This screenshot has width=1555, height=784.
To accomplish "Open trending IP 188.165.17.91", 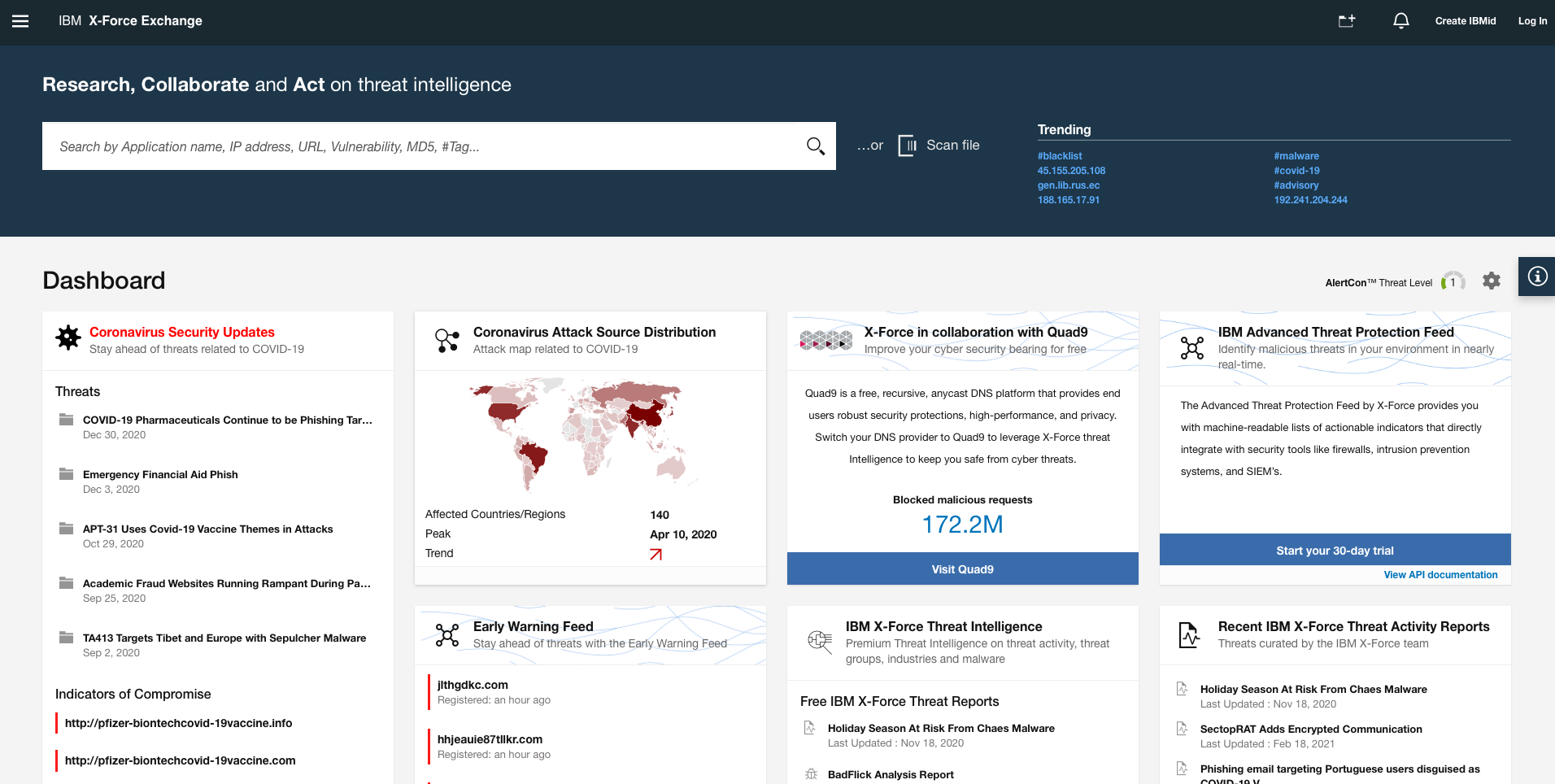I will point(1068,200).
